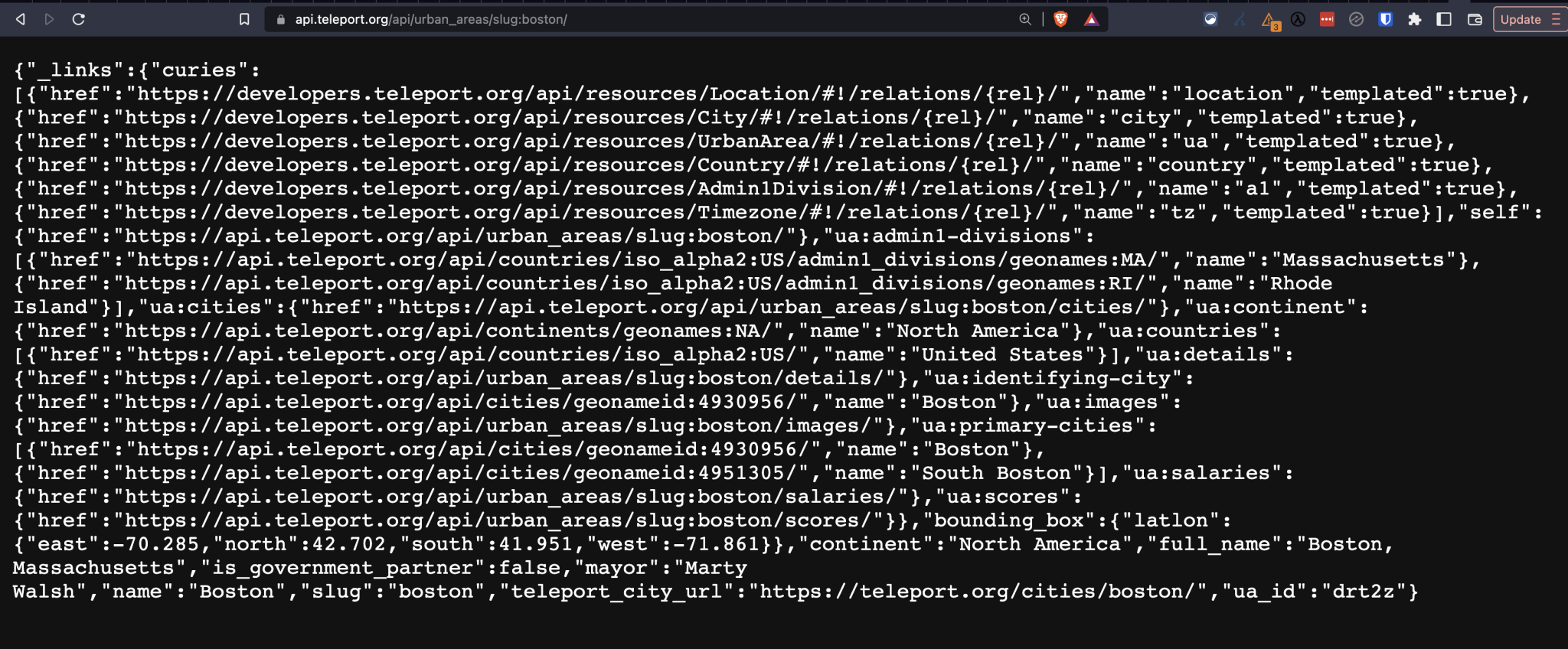This screenshot has width=1568, height=649.
Task: Reload the current page
Action: pos(78,19)
